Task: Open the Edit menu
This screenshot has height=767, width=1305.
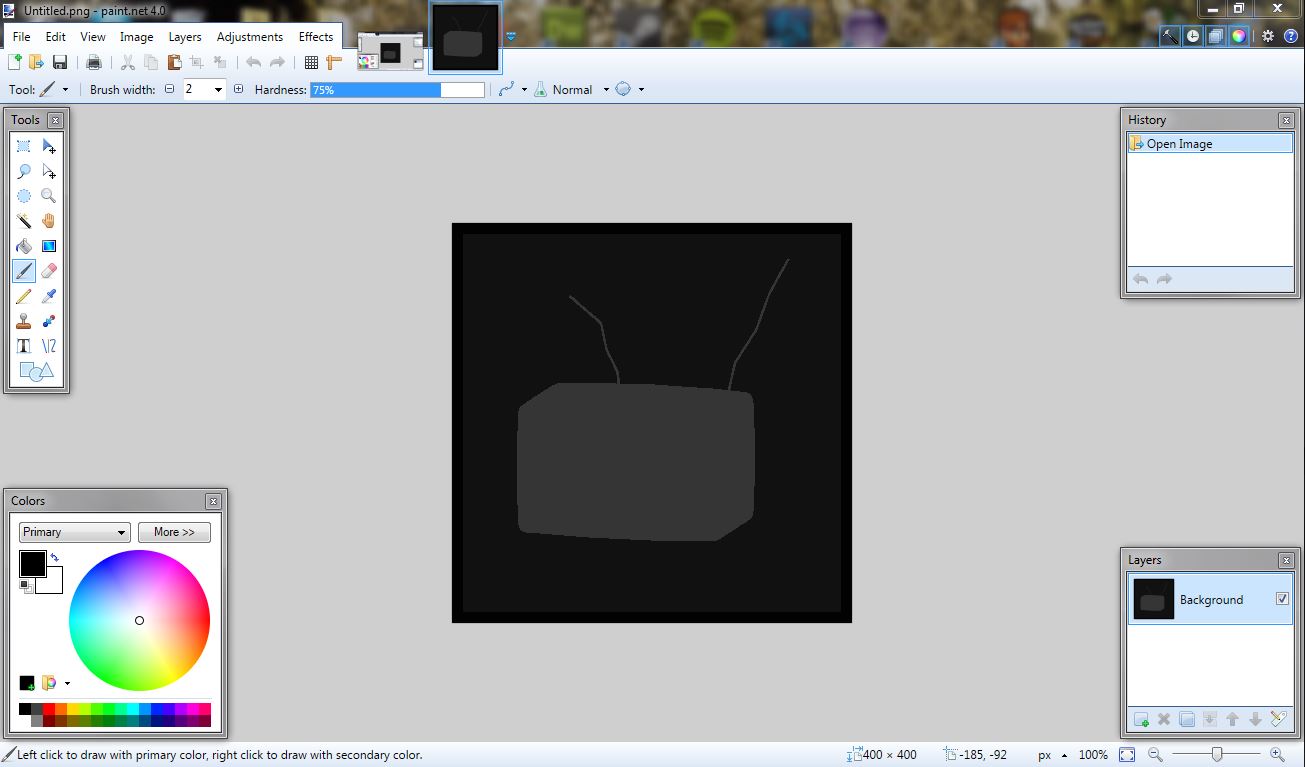Action: click(55, 37)
